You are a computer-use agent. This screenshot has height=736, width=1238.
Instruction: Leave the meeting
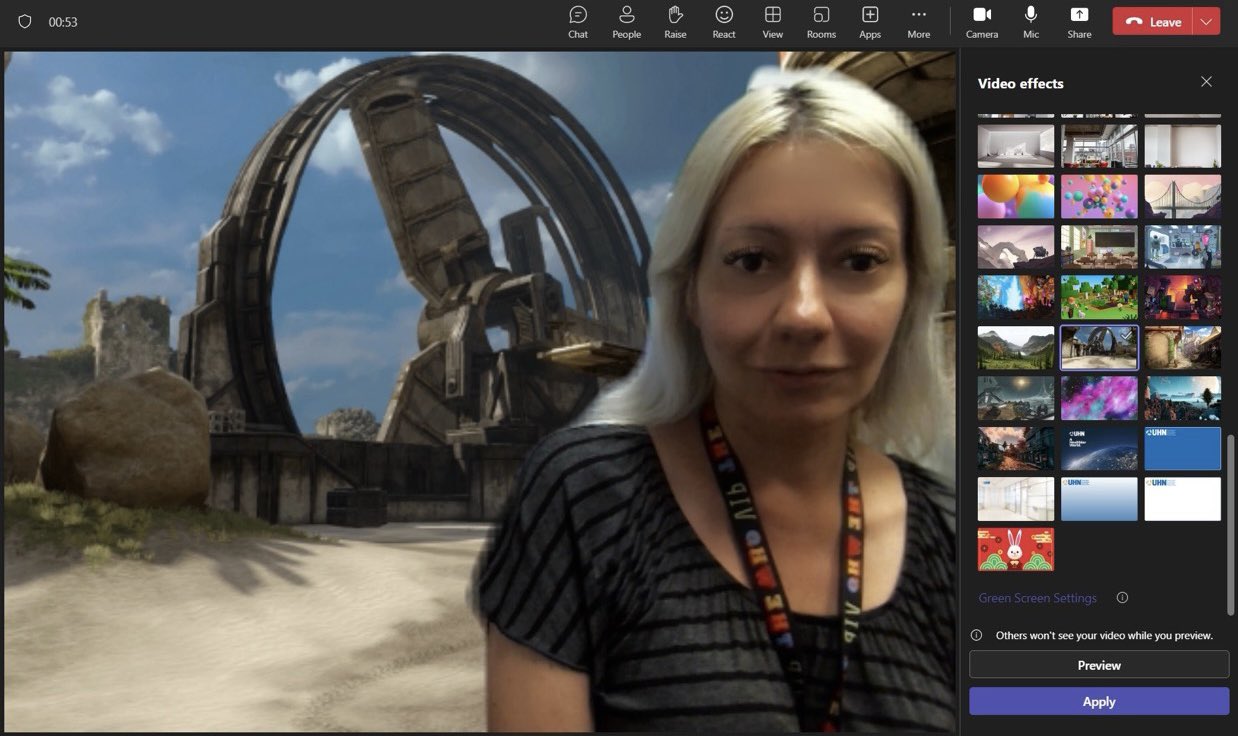tap(1153, 21)
